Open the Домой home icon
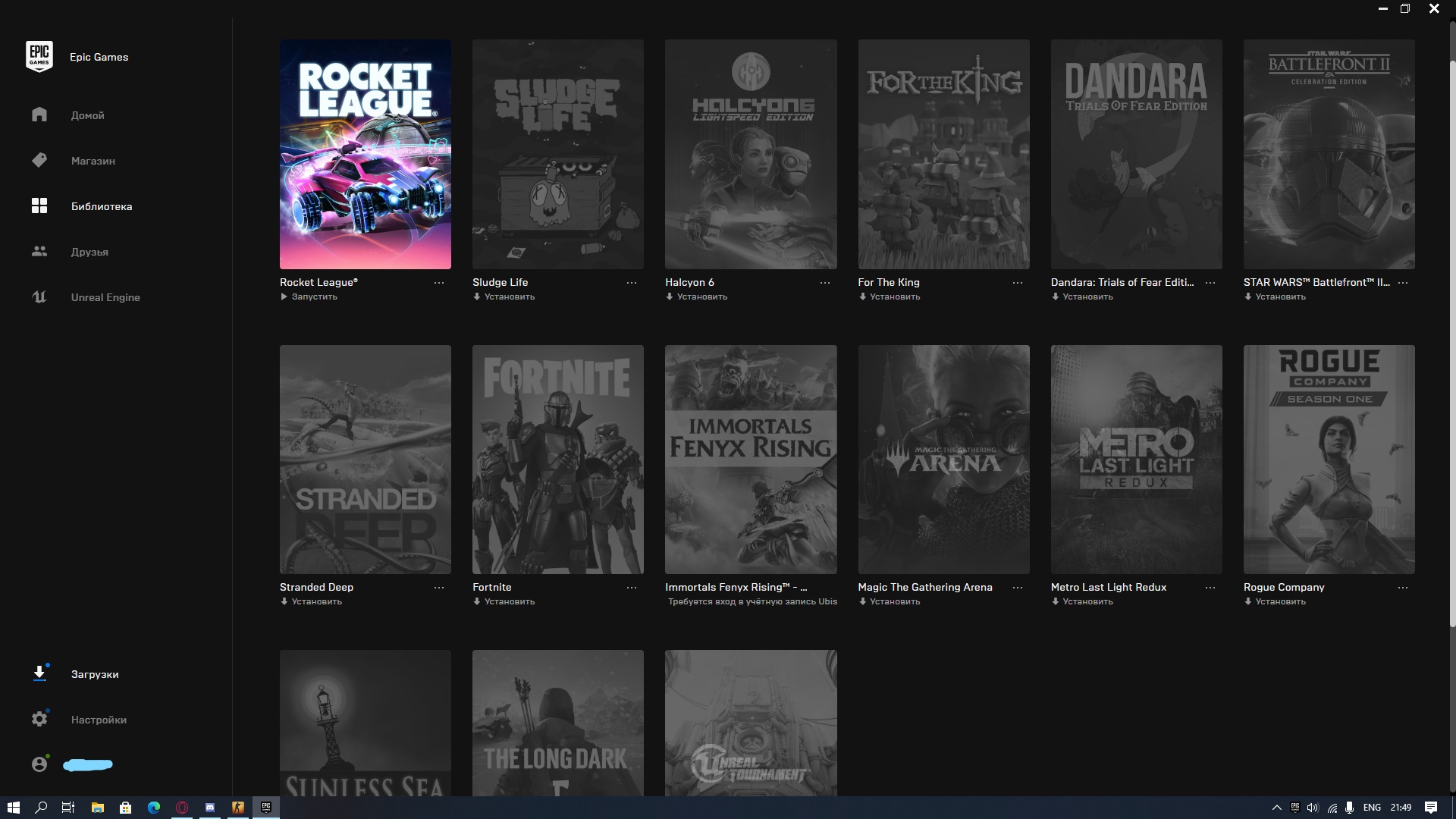This screenshot has width=1456, height=819. tap(39, 115)
